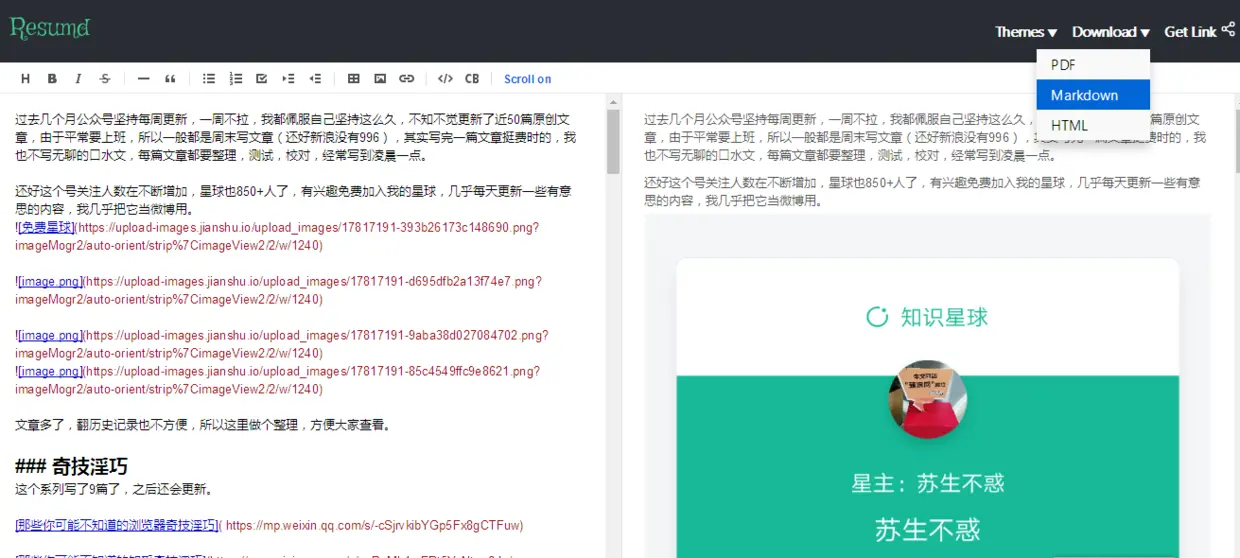Screen dimensions: 1240x558
Task: Insert a table
Action: [x=354, y=79]
